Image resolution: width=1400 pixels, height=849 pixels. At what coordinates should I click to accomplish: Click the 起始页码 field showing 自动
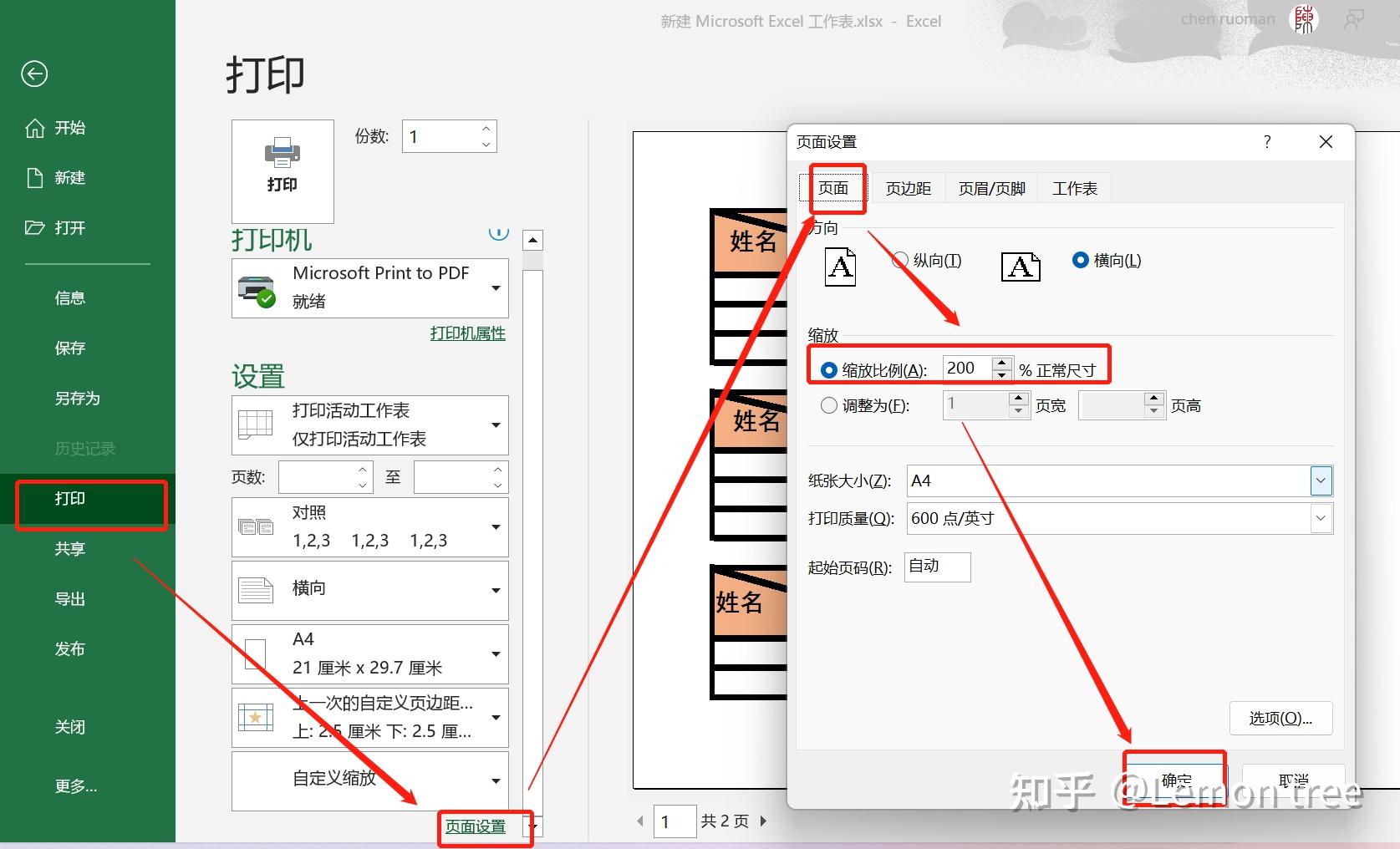pos(938,567)
